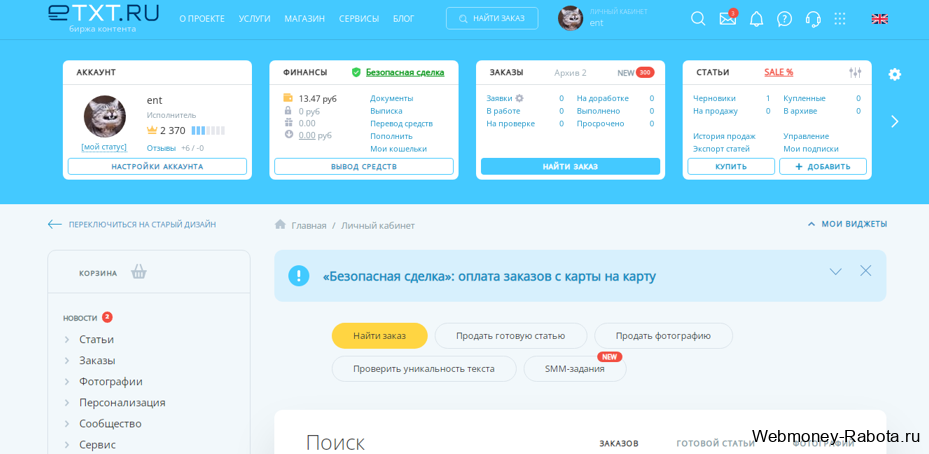Click Проверить уникальность текста button
The image size is (929, 454).
coord(424,369)
